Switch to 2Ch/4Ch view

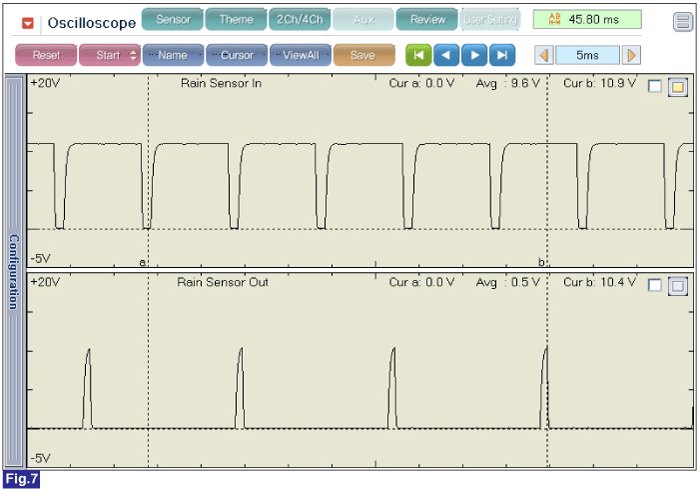click(299, 19)
